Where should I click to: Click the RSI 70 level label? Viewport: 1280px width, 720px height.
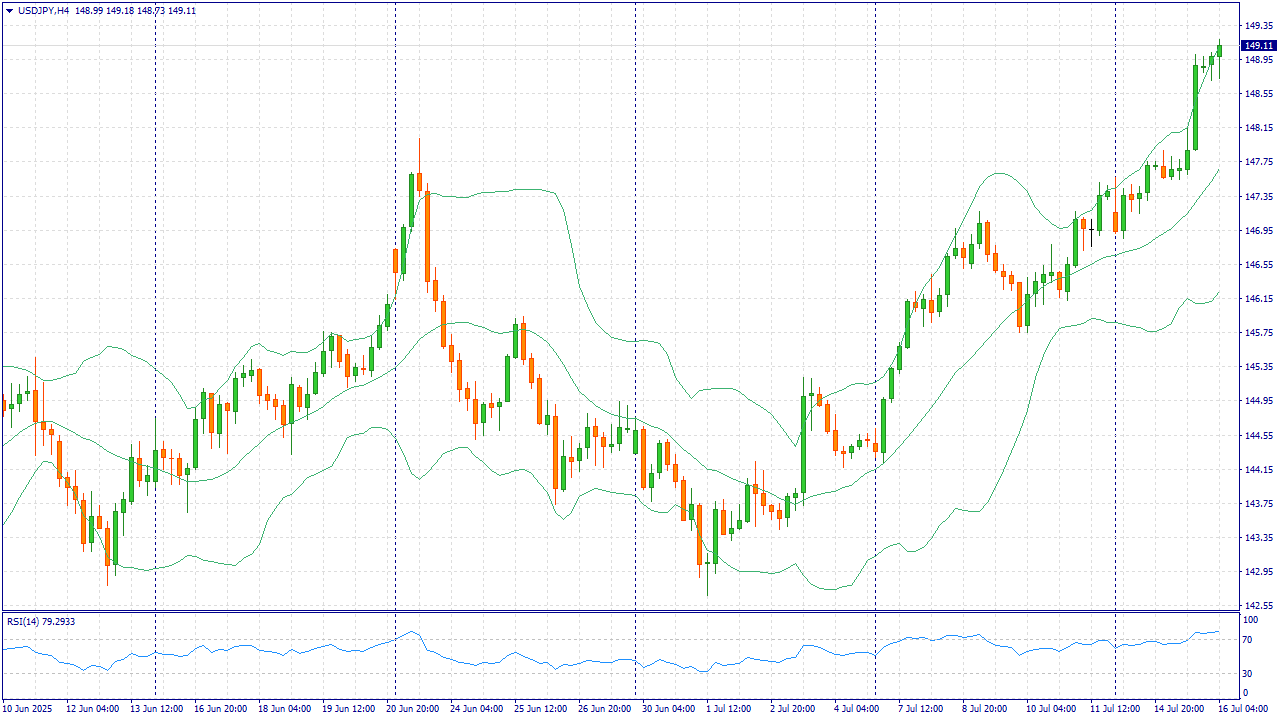point(1247,639)
